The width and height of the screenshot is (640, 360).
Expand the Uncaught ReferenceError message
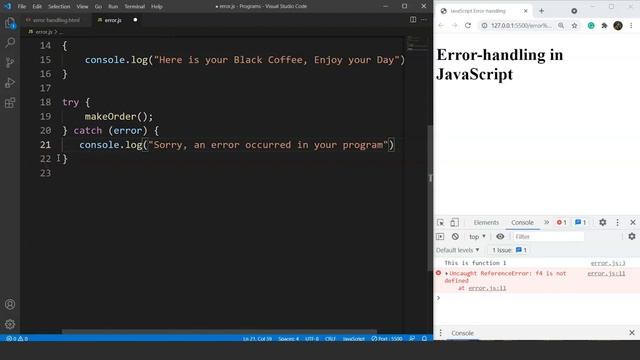click(x=447, y=273)
